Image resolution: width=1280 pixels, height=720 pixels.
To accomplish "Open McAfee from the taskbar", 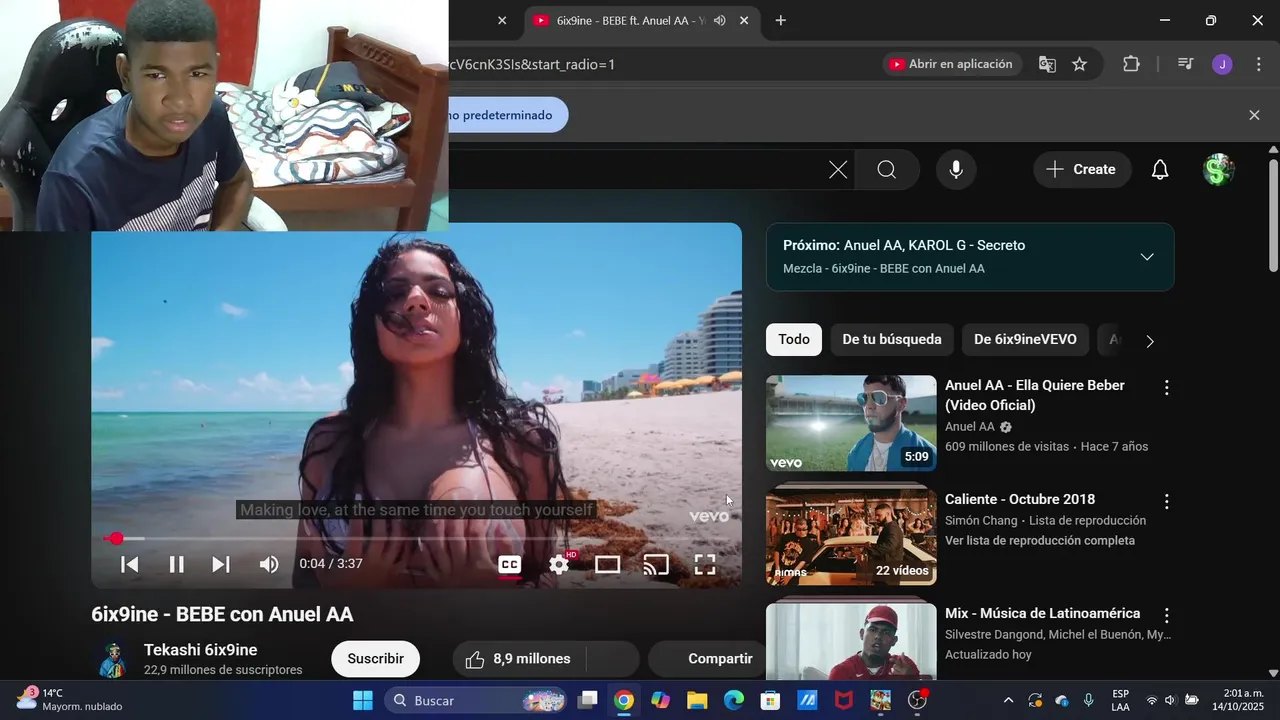I will pos(844,700).
